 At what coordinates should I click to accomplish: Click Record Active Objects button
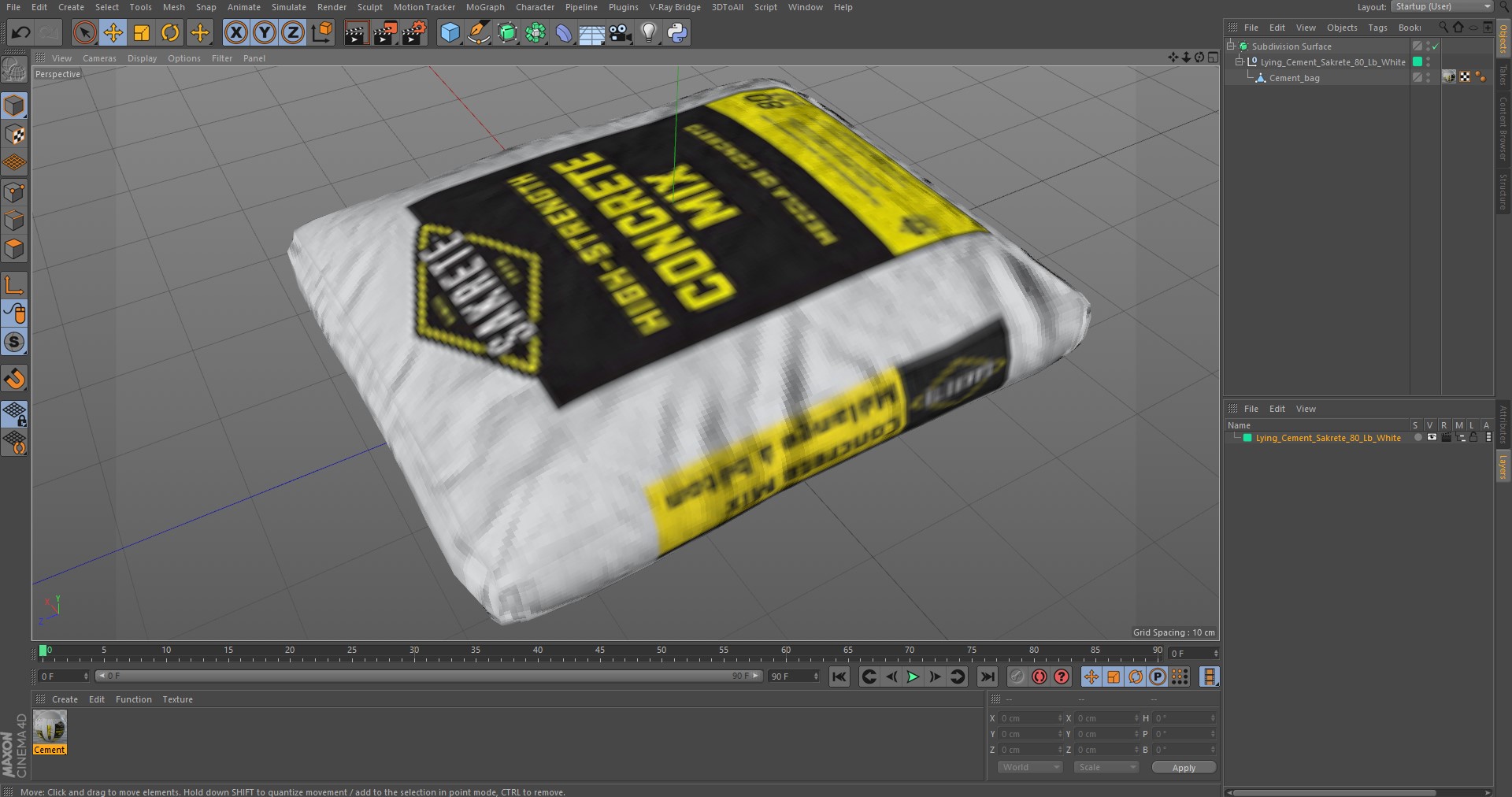[1017, 677]
